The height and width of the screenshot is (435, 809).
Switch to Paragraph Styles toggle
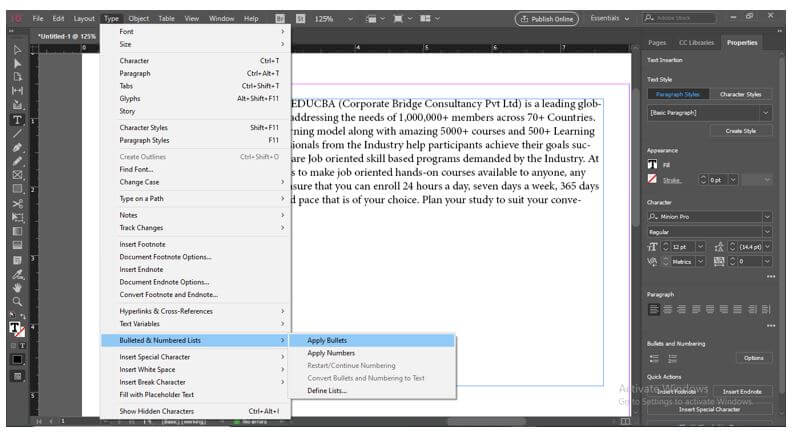pos(678,94)
